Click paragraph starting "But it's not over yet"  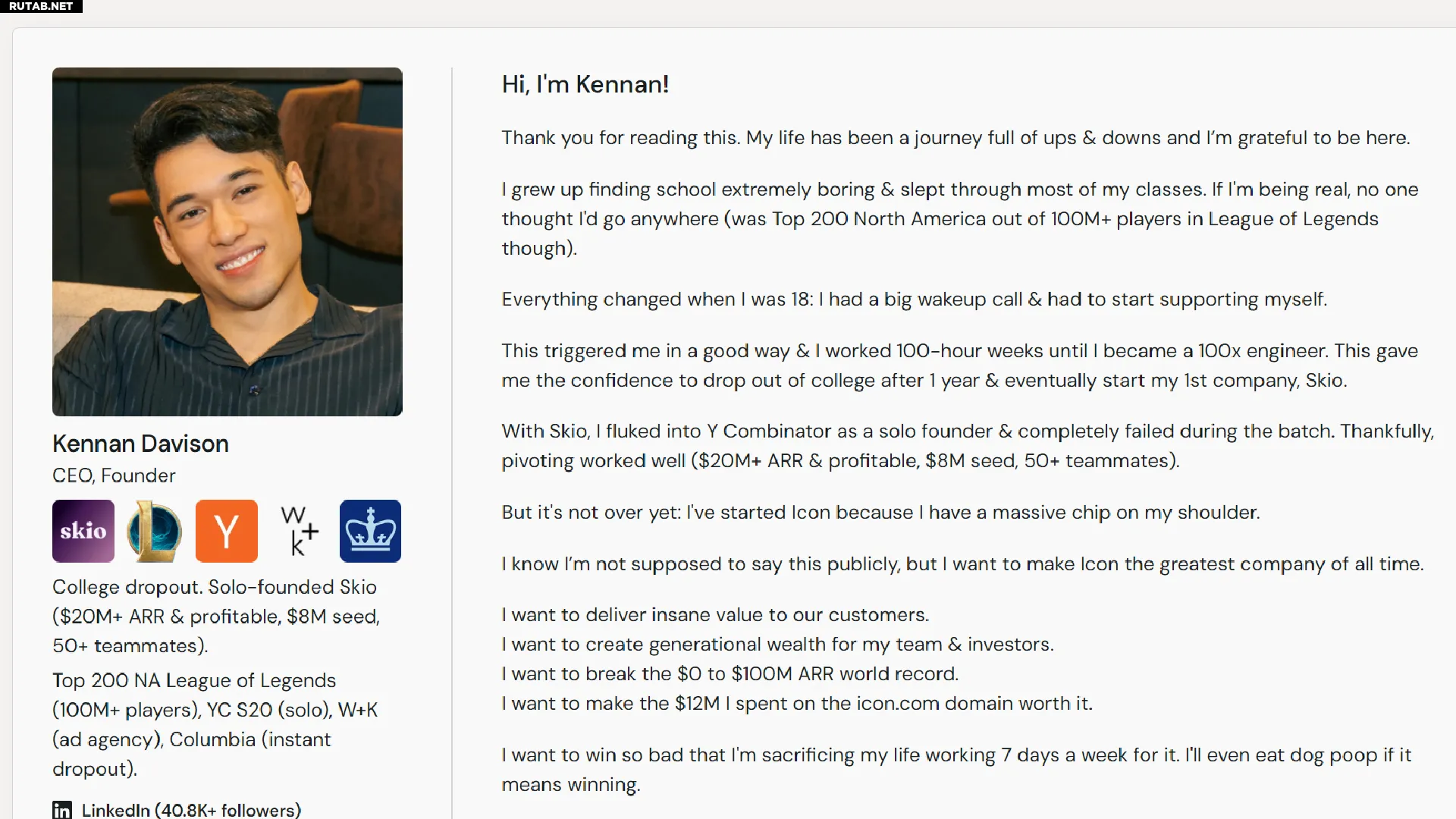[880, 513]
